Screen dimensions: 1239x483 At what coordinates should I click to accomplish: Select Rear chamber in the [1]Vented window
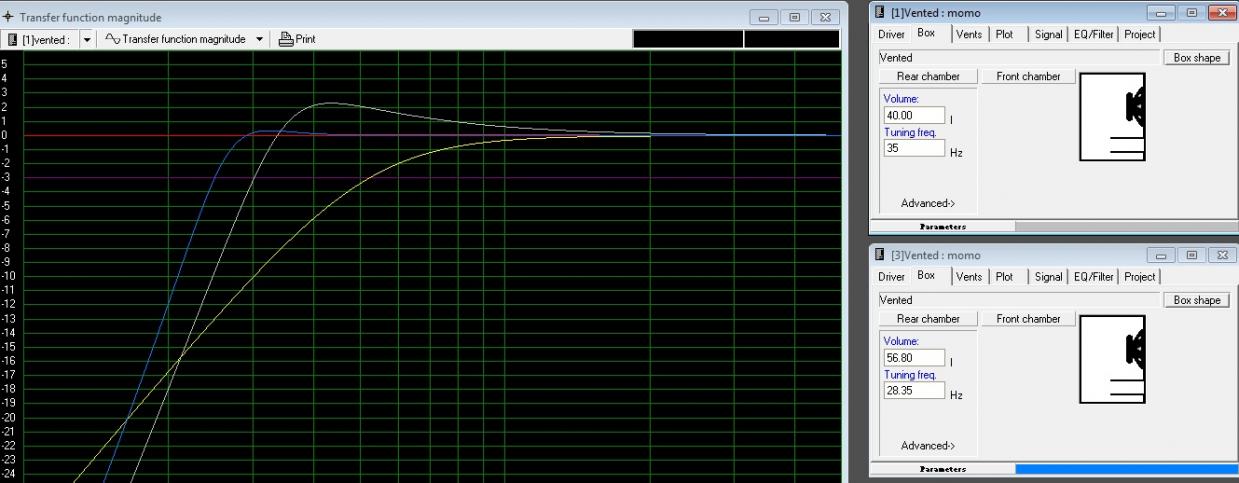(x=927, y=77)
